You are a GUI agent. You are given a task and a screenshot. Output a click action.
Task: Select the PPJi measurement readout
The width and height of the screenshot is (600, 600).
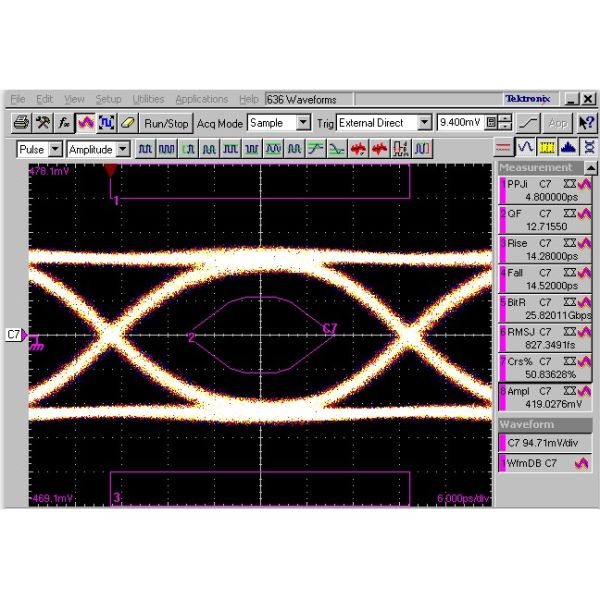pyautogui.click(x=544, y=190)
